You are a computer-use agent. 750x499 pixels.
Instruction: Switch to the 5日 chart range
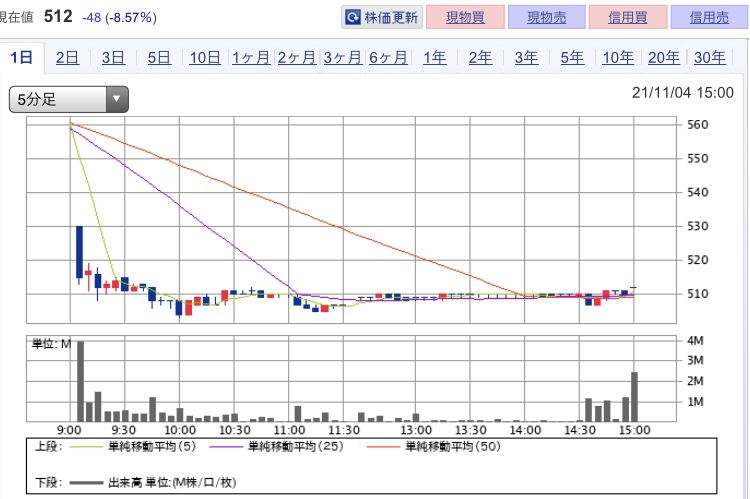coord(159,58)
